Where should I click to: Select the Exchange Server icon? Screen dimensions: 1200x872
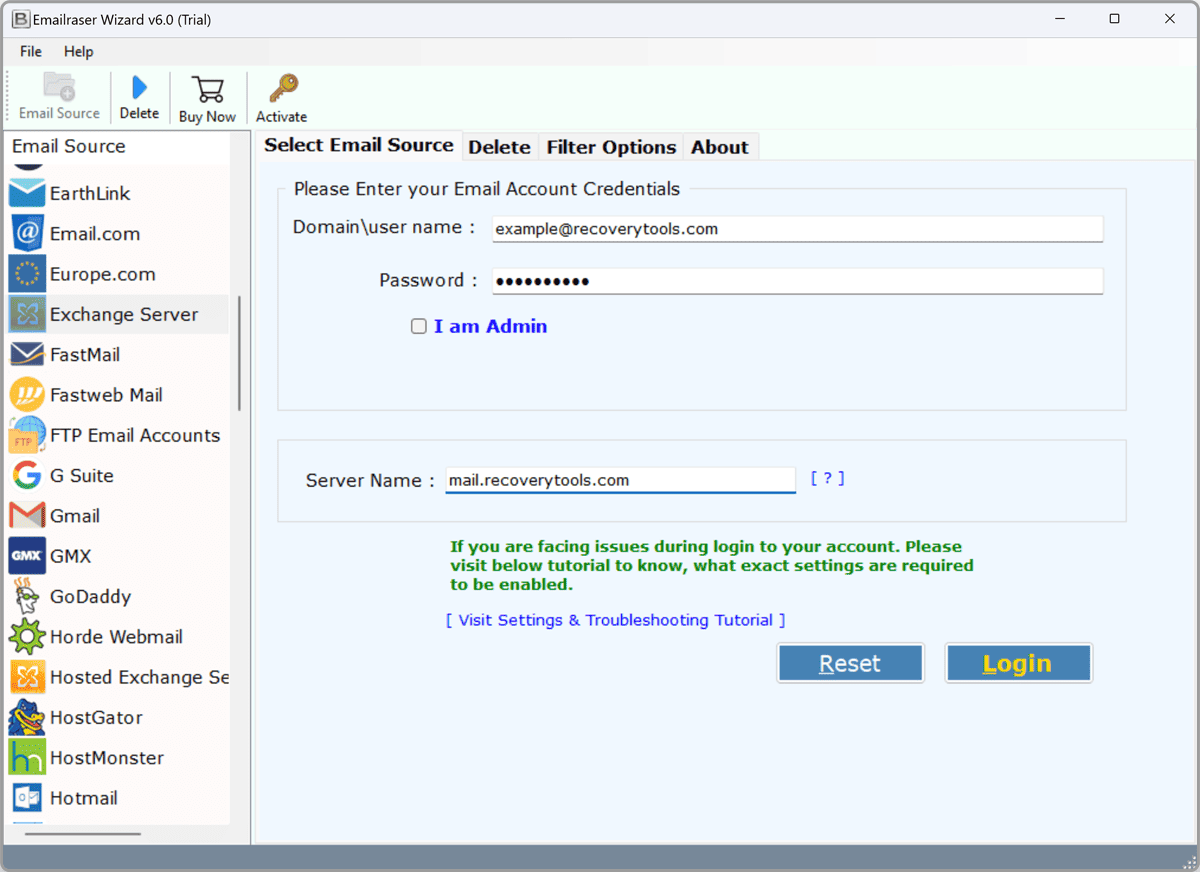(x=27, y=314)
